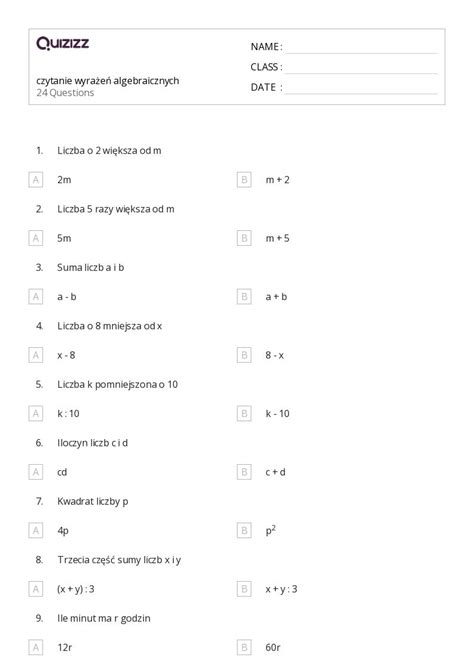This screenshot has width=474, height=670.
Task: Check box A next to 12r
Action: coord(36,648)
